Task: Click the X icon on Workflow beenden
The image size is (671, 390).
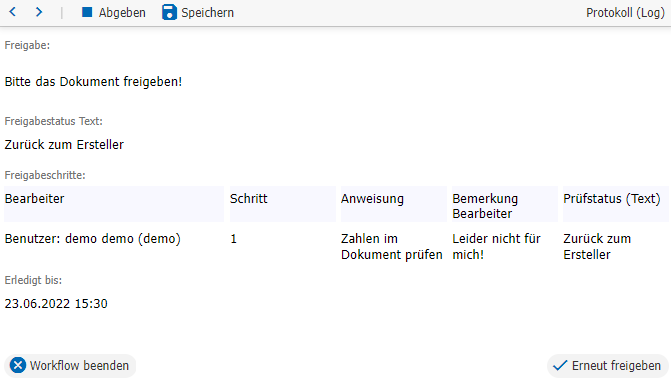Action: [18, 366]
